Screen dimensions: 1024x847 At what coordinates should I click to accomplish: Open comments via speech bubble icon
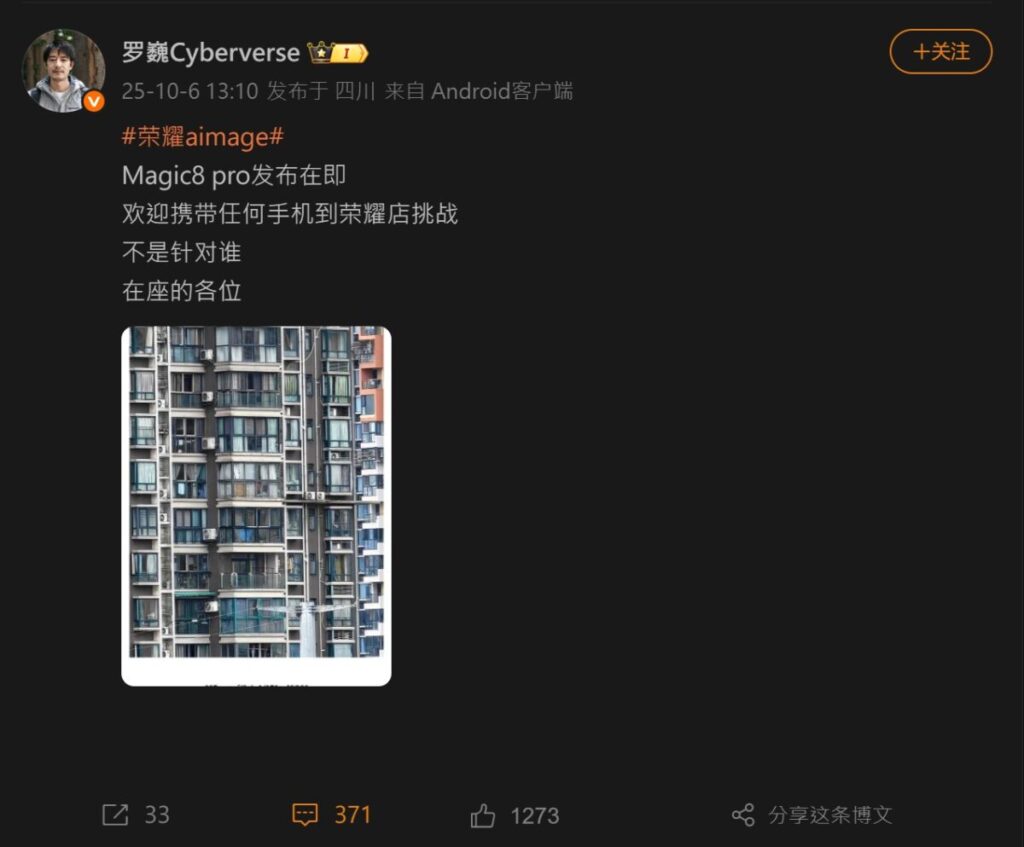click(x=305, y=815)
